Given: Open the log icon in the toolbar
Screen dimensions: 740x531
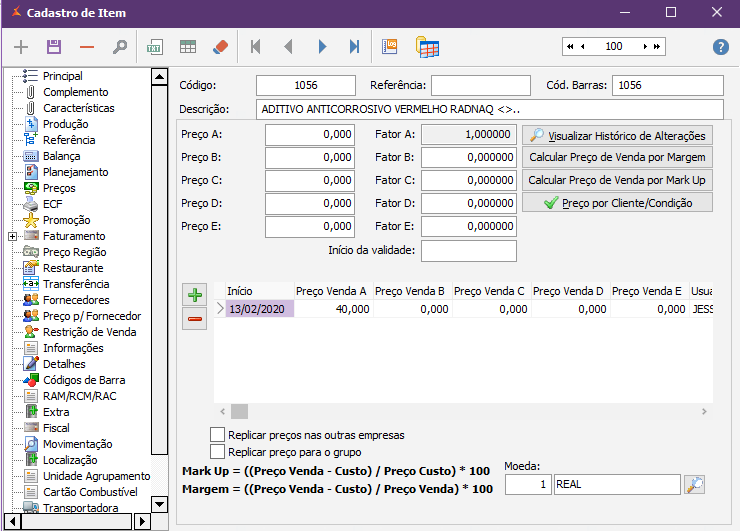Looking at the screenshot, I should (389, 47).
